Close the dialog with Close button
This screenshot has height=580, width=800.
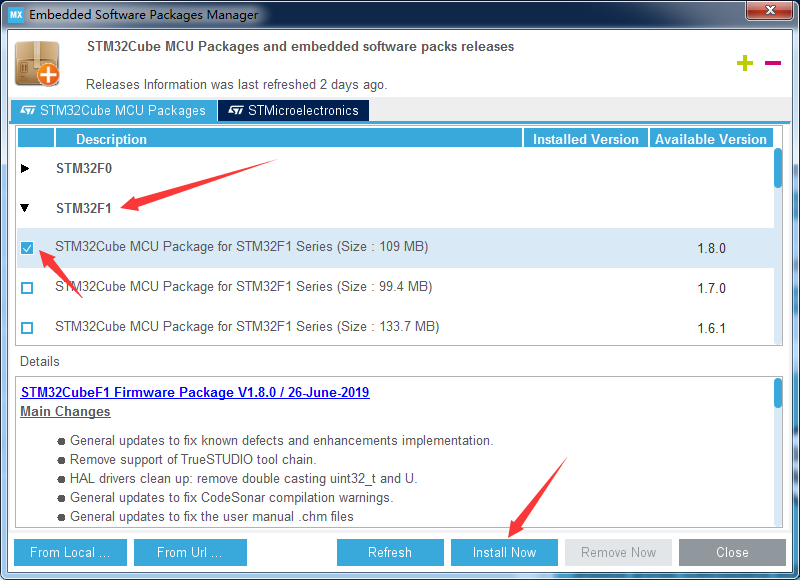732,552
